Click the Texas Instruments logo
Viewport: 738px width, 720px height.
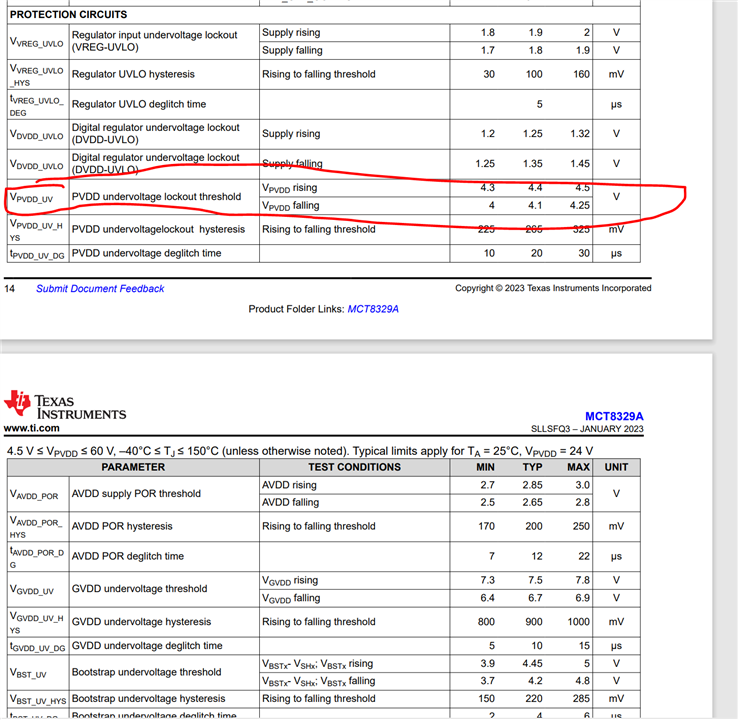65,404
